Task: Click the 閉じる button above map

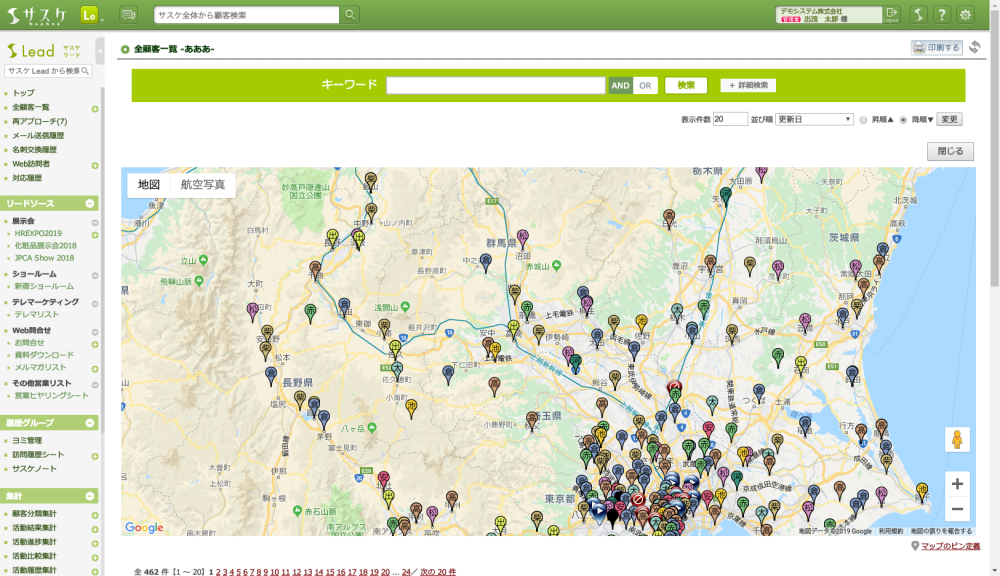Action: 950,152
